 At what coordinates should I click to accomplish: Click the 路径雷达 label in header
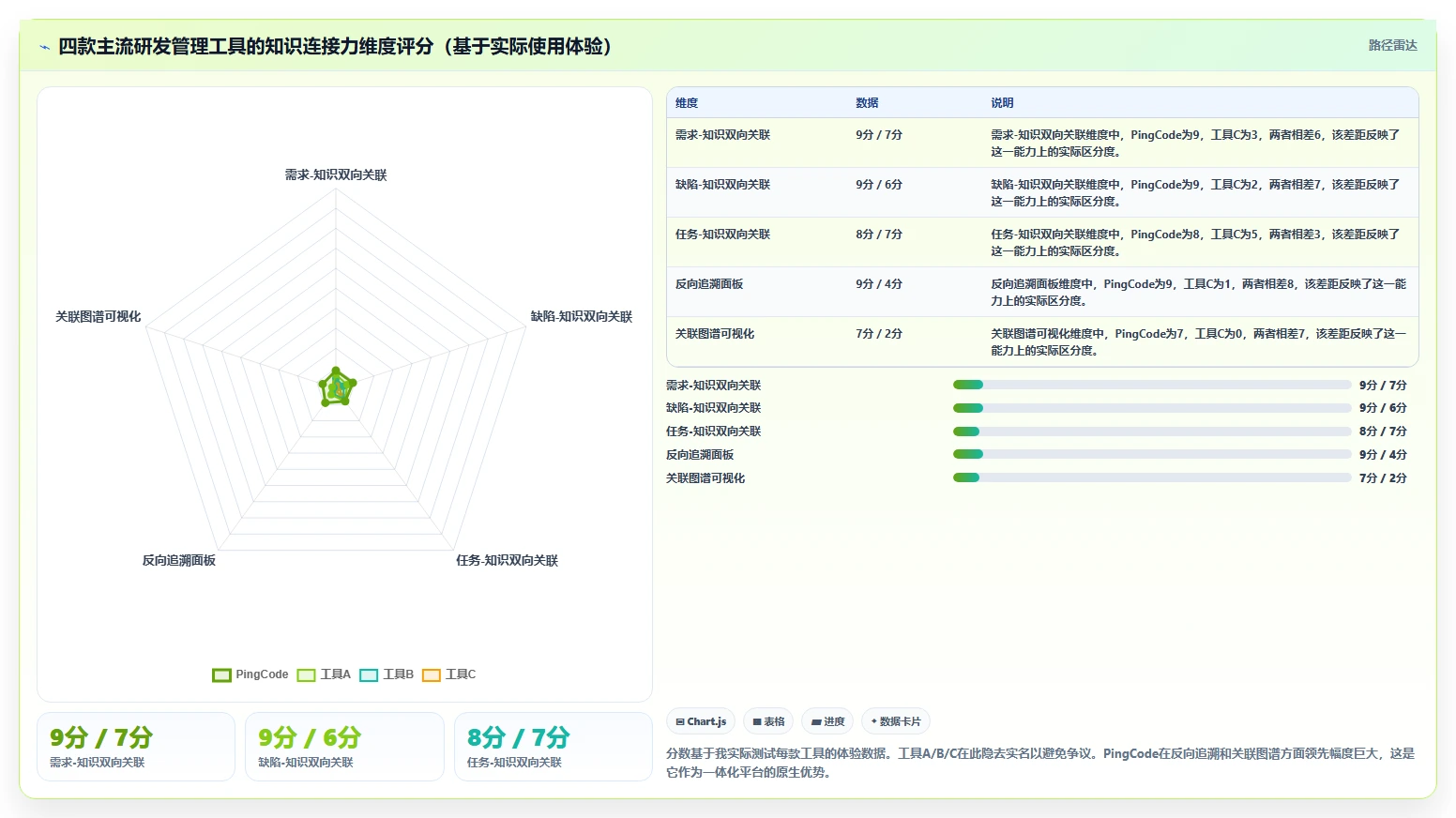pos(1392,45)
